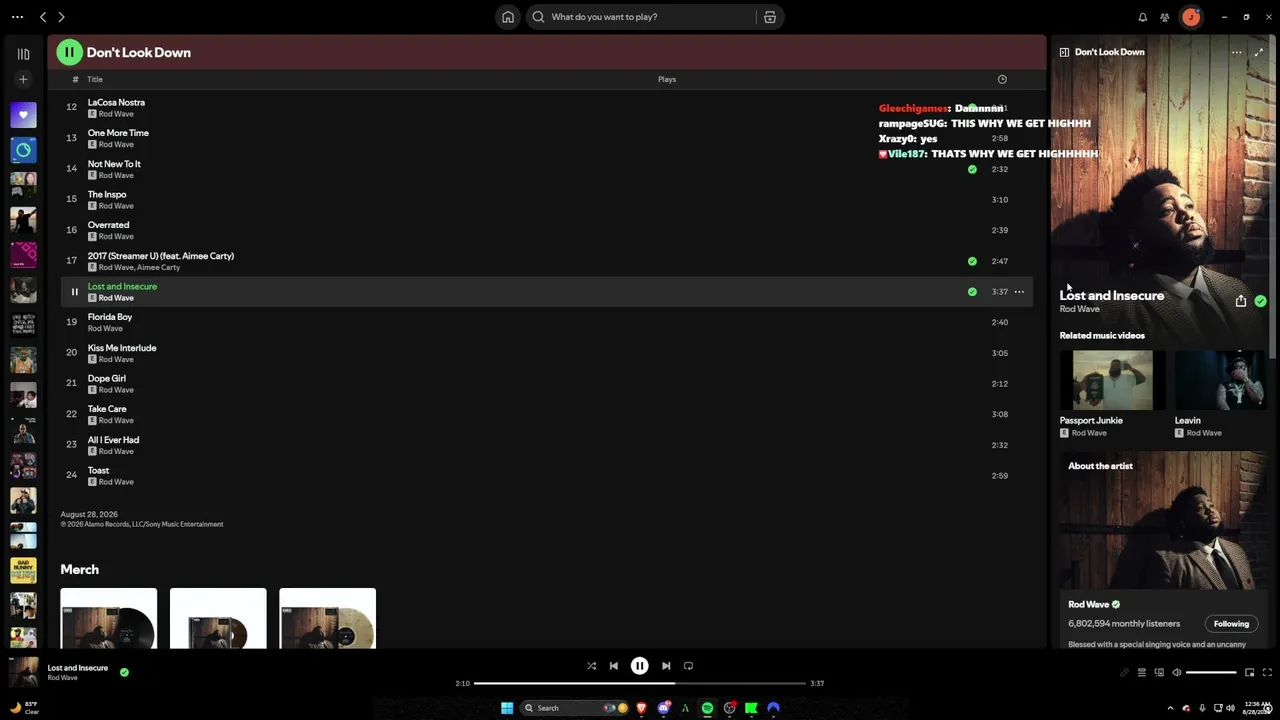Open the three-dot app menu
Screen dimensions: 1280x720
(x=17, y=17)
